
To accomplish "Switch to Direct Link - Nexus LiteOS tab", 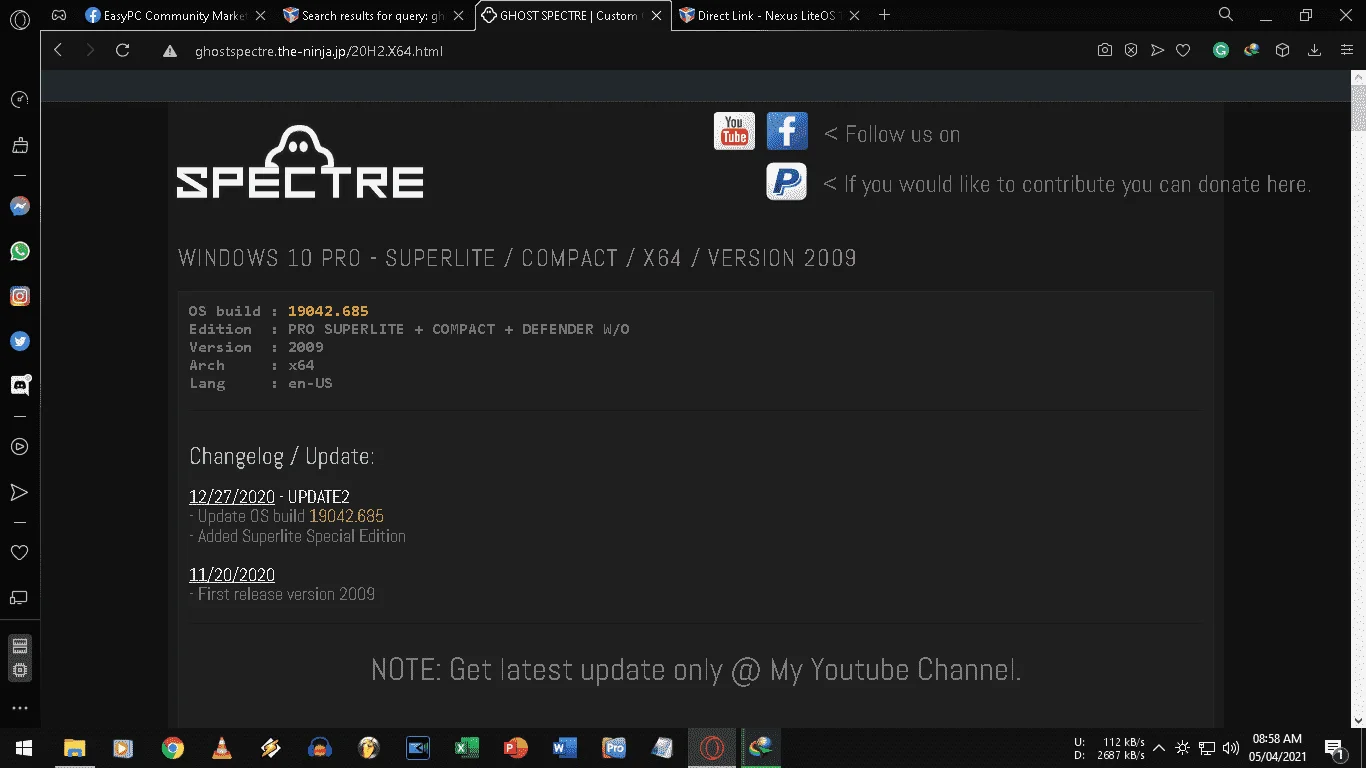I will click(769, 16).
